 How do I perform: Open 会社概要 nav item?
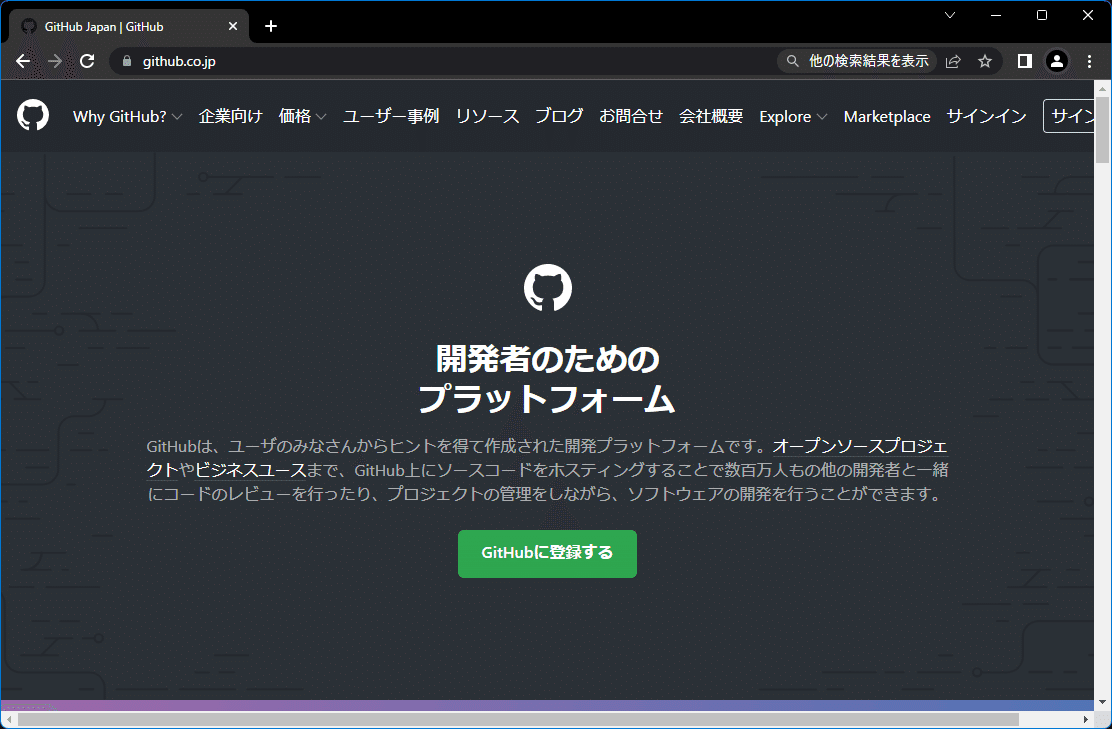tap(711, 116)
